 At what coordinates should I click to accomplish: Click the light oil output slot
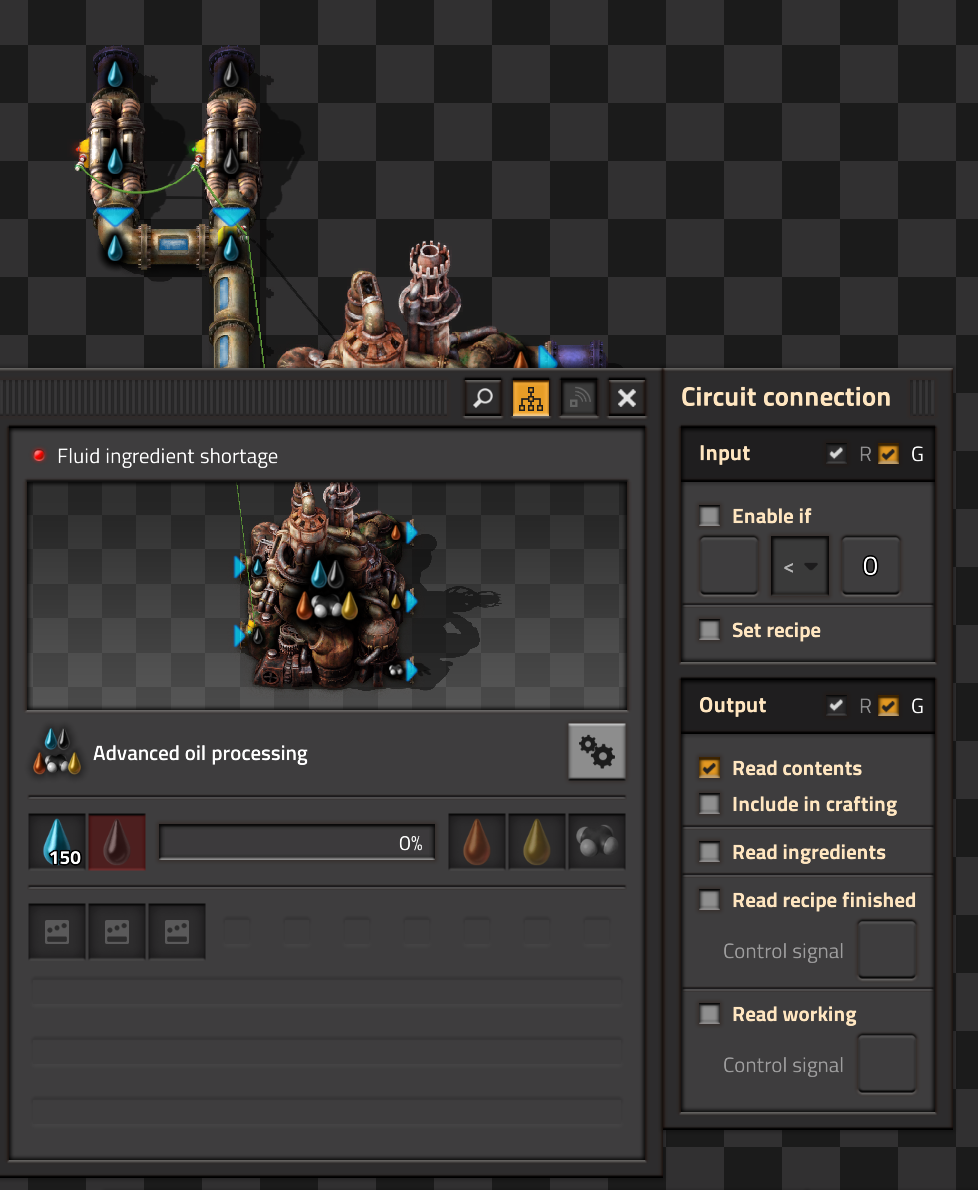point(537,842)
